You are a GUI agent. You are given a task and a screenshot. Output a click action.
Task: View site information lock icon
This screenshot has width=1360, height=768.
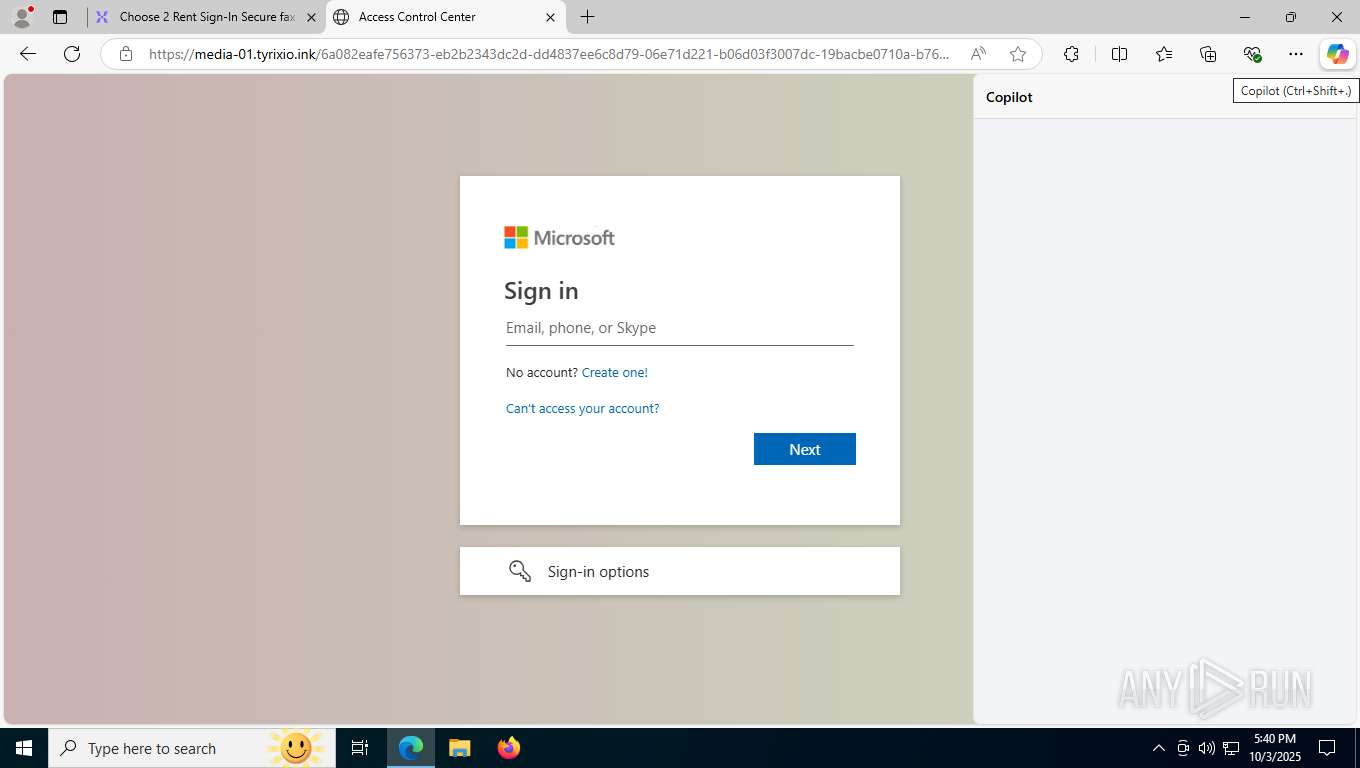(126, 54)
